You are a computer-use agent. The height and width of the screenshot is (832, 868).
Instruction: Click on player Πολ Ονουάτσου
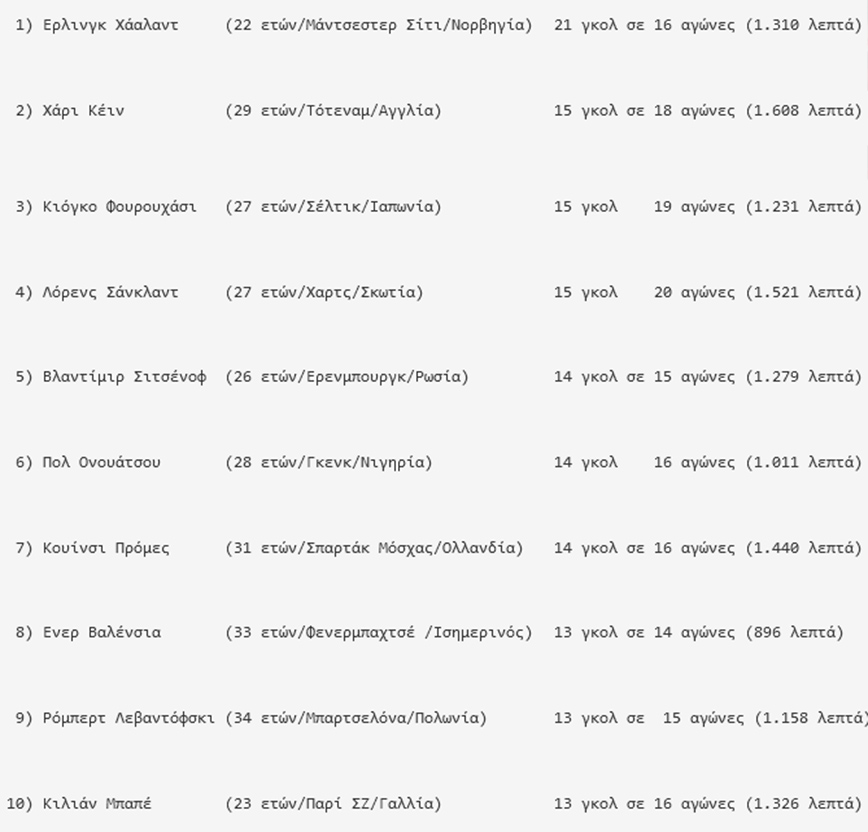[102, 463]
